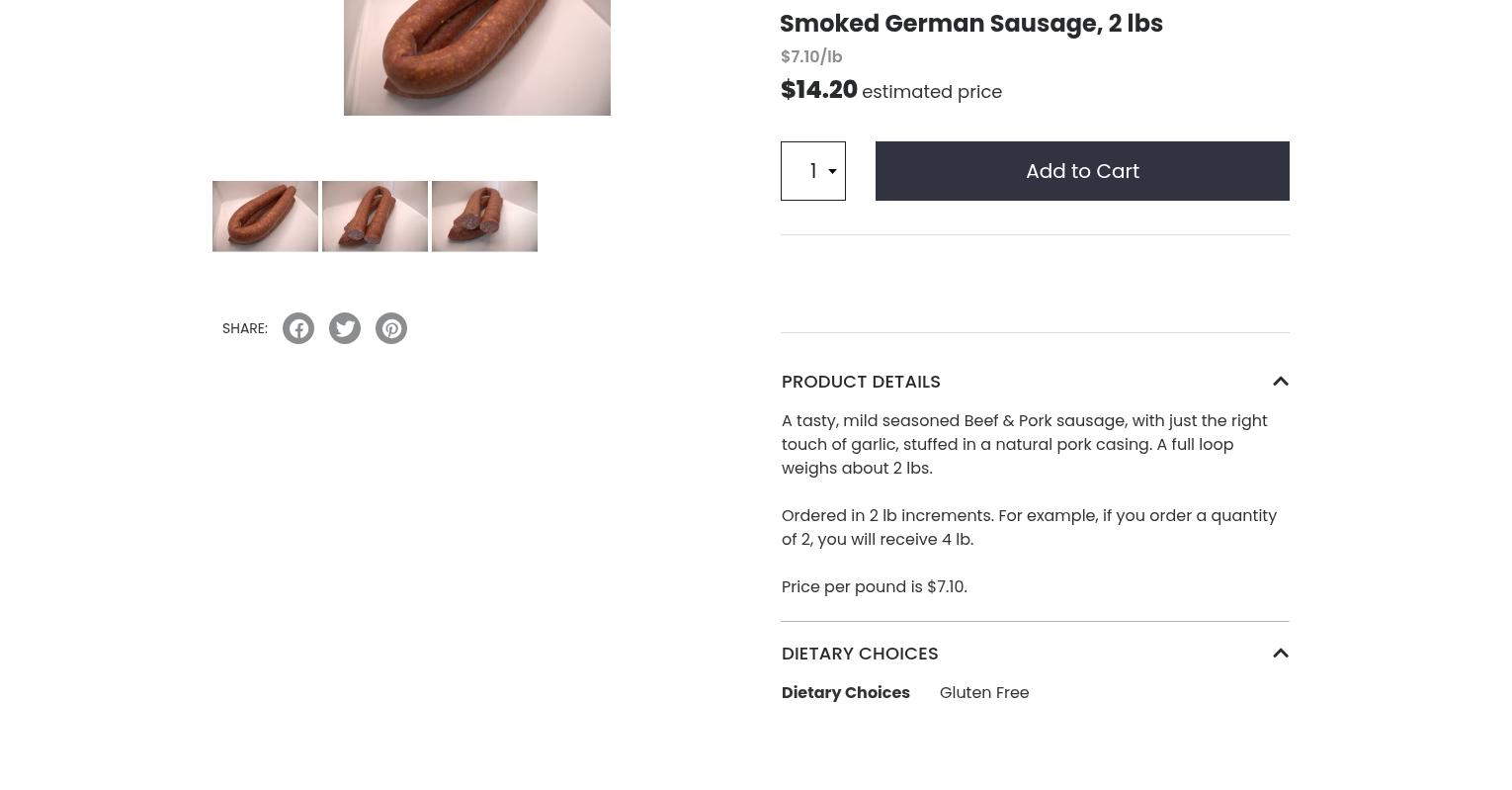Screen dimensions: 1512x790
Task: Click the PRODUCT DETAILS section heading
Action: pos(861,382)
